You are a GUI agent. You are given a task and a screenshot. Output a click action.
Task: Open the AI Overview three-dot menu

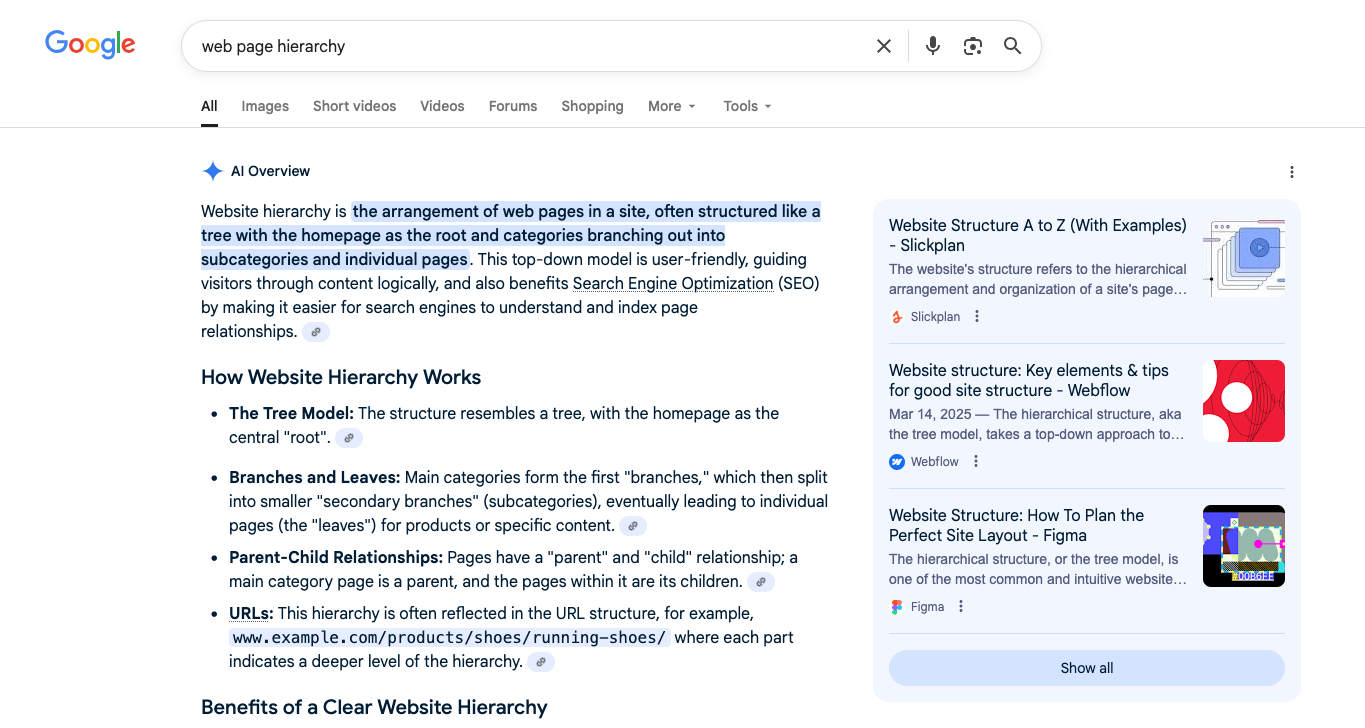[x=1292, y=171]
